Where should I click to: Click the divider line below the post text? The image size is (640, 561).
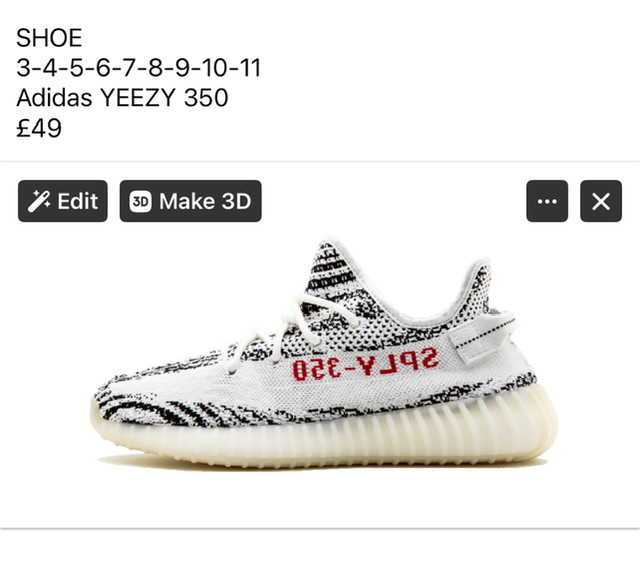click(x=320, y=161)
